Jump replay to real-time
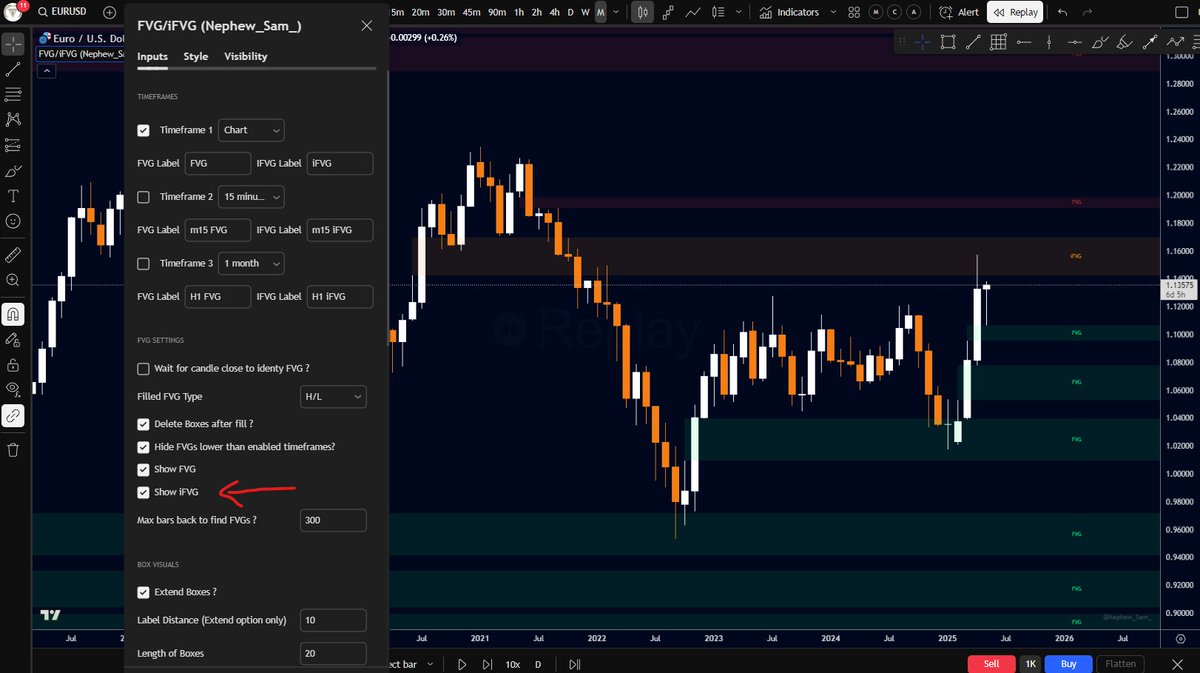This screenshot has width=1200, height=673. 574,664
